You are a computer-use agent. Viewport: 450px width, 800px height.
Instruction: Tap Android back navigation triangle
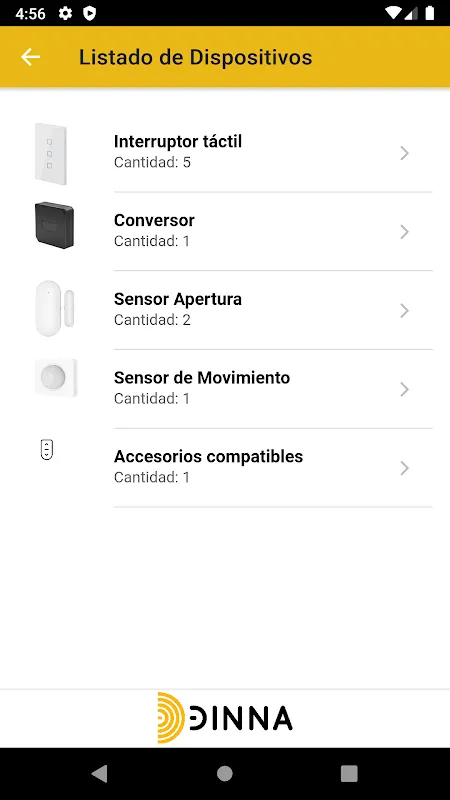99,773
